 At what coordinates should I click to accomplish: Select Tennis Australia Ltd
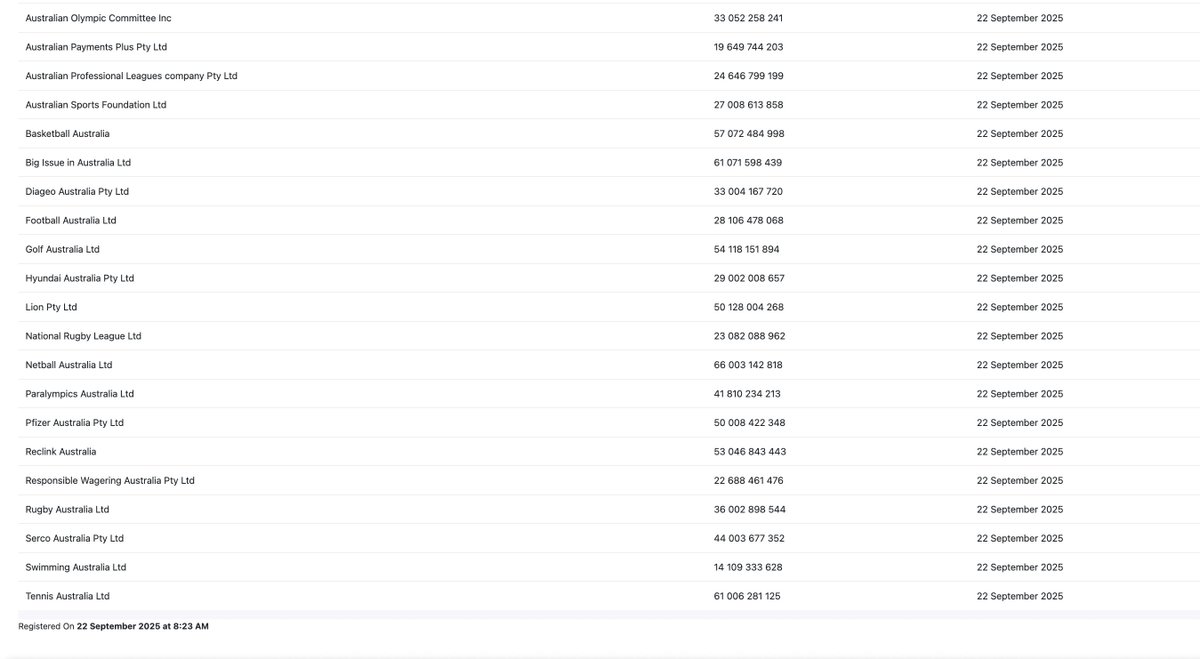68,598
